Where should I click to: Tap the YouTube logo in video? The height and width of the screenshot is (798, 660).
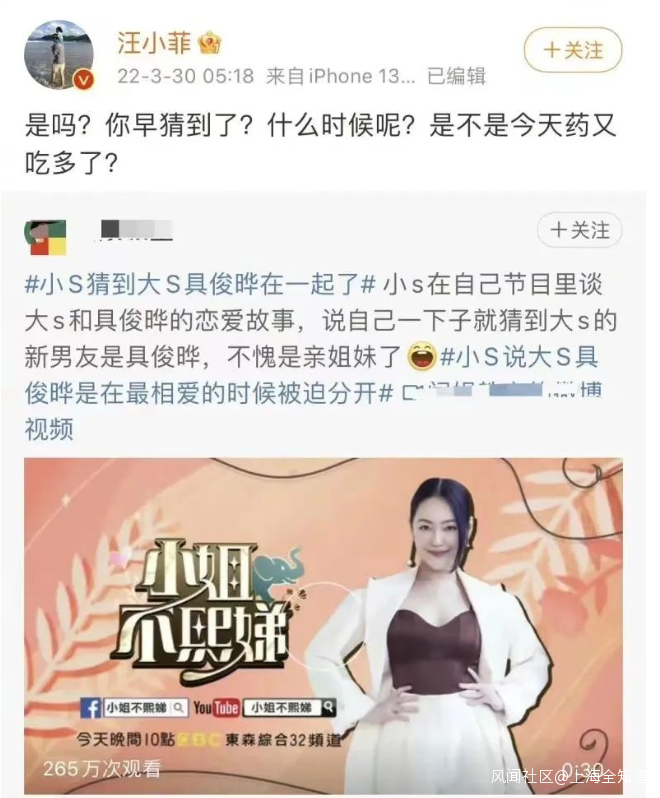click(216, 708)
